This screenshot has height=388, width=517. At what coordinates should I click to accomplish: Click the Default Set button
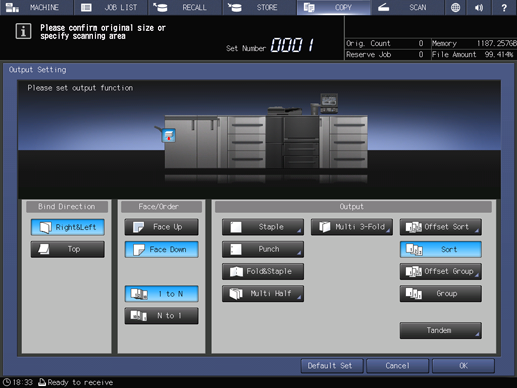(x=332, y=366)
